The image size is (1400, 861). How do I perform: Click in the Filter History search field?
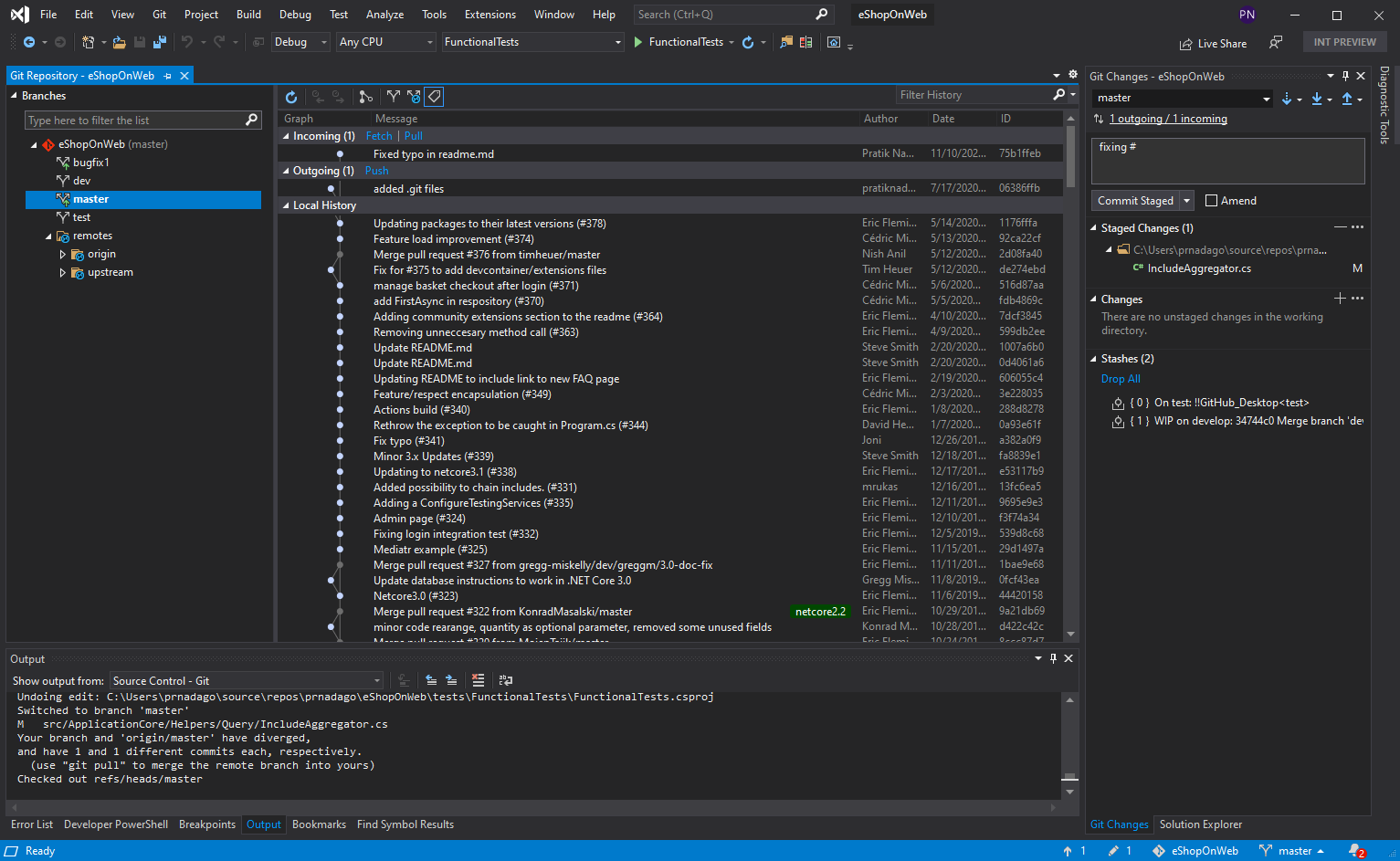974,95
